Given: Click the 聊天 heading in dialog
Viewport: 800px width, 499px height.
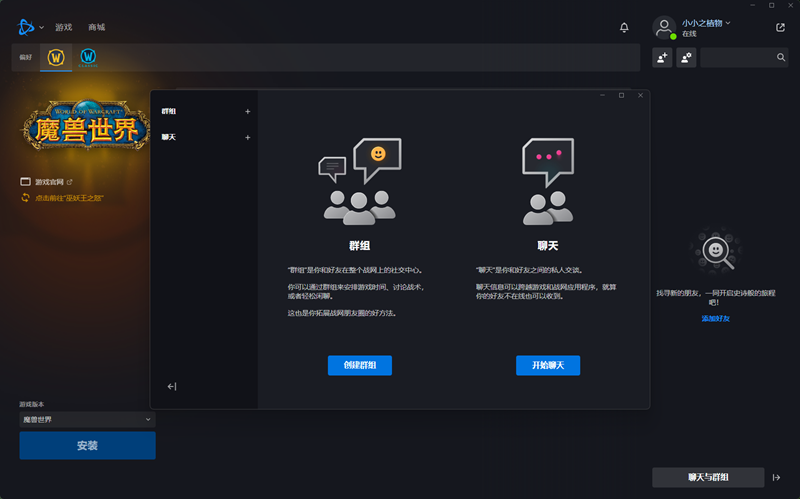Looking at the screenshot, I should tap(548, 246).
